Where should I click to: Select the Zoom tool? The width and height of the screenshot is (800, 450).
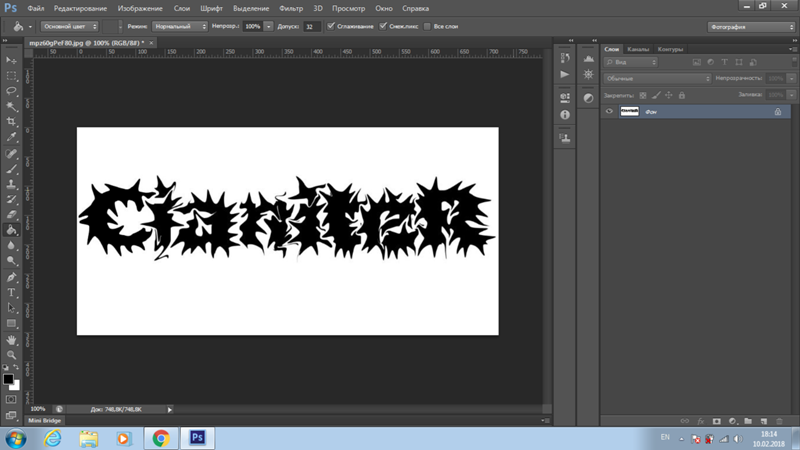[11, 355]
